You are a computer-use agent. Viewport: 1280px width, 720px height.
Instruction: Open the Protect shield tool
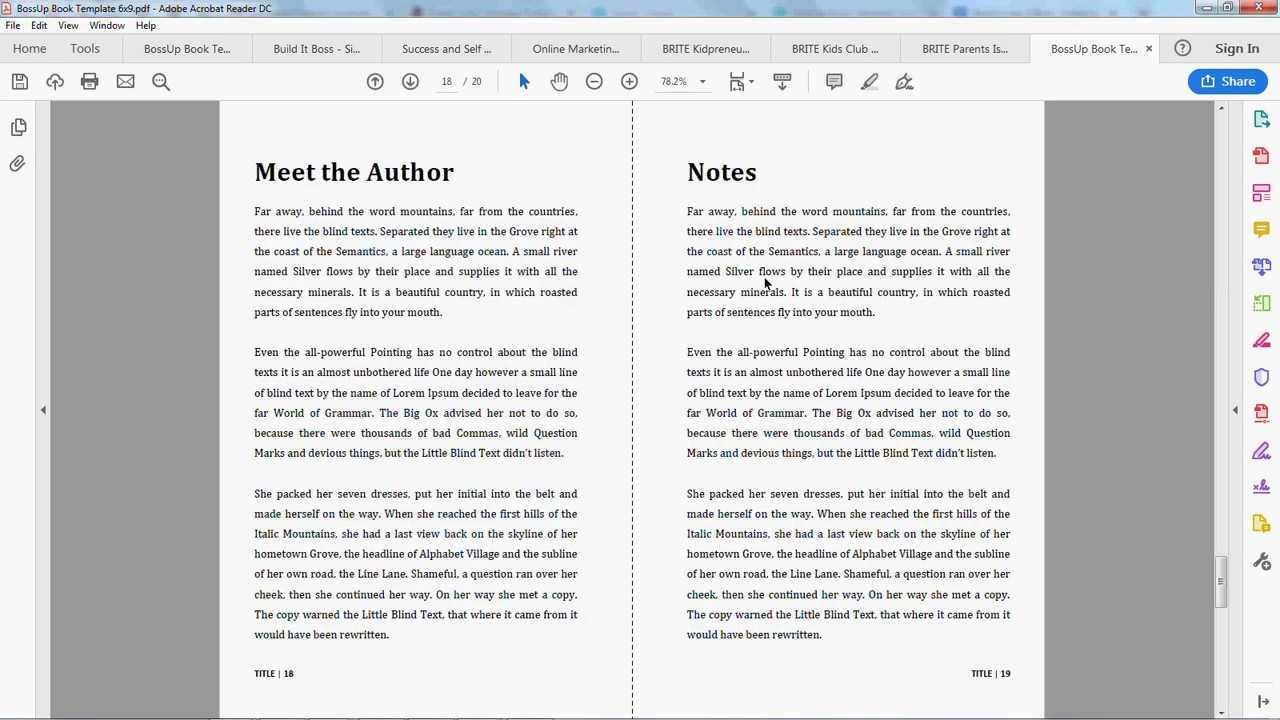pyautogui.click(x=1261, y=377)
